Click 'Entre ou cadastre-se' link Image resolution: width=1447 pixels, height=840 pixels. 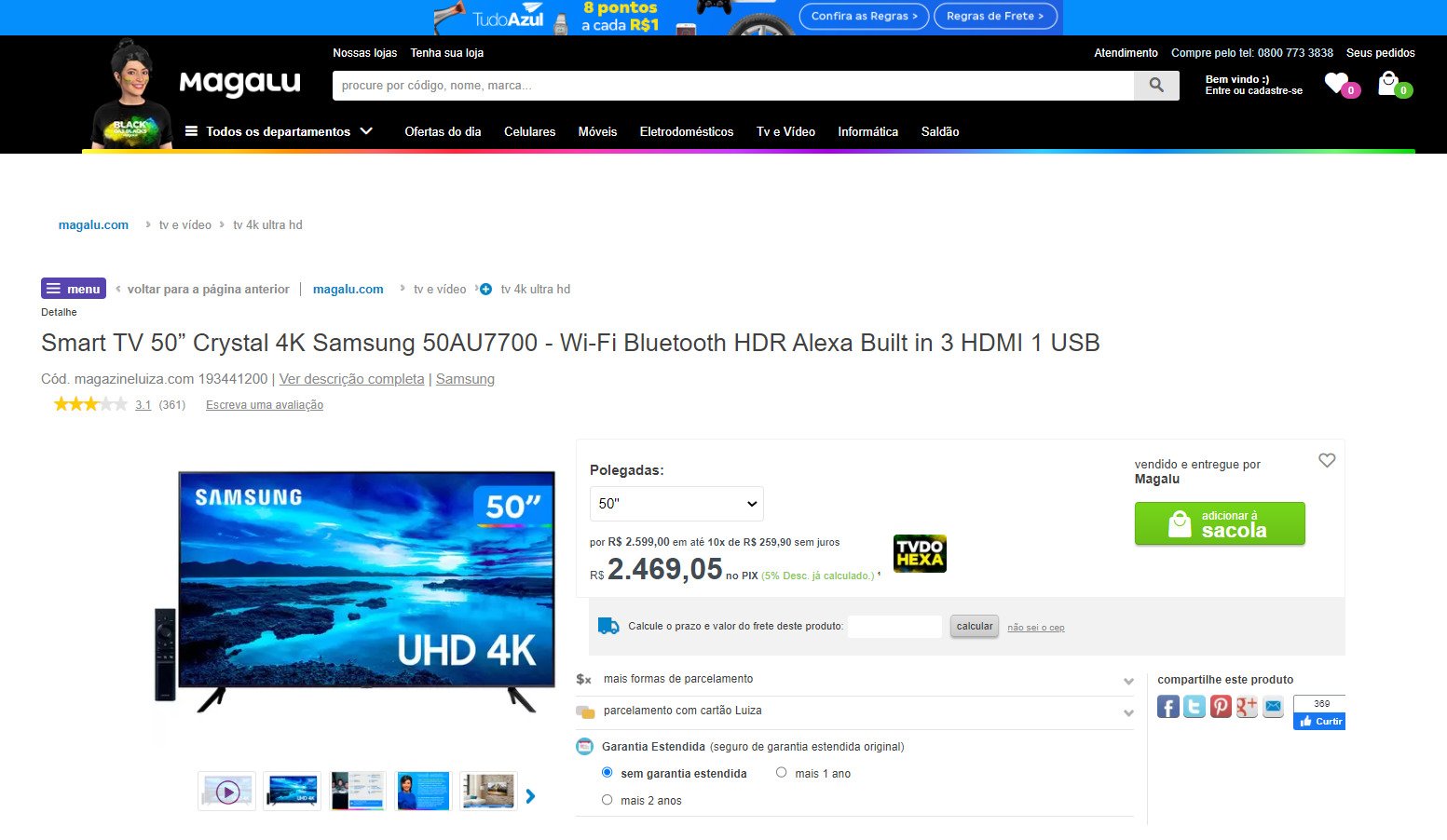click(x=1253, y=90)
